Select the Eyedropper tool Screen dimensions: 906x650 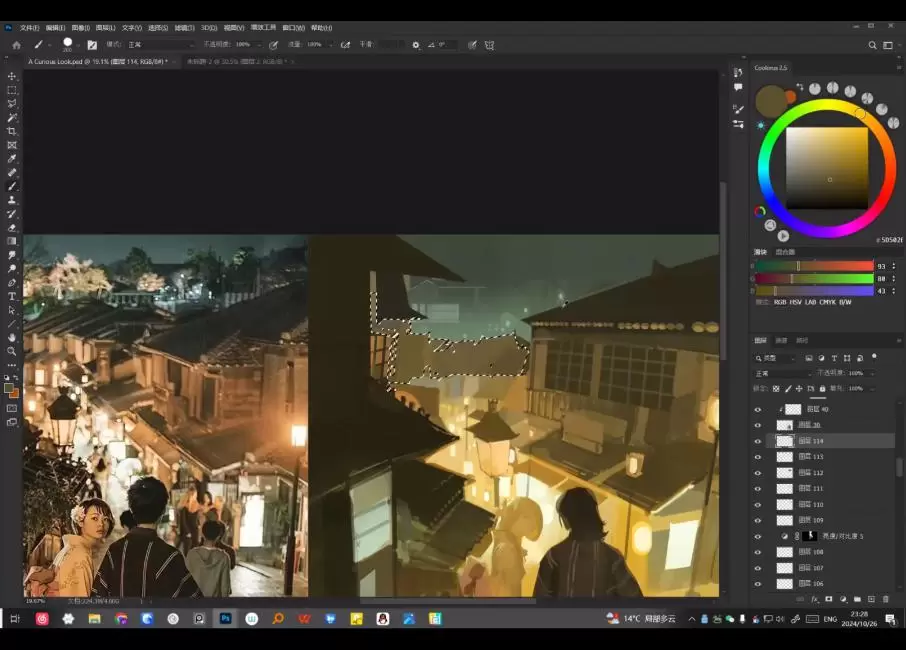[12, 159]
